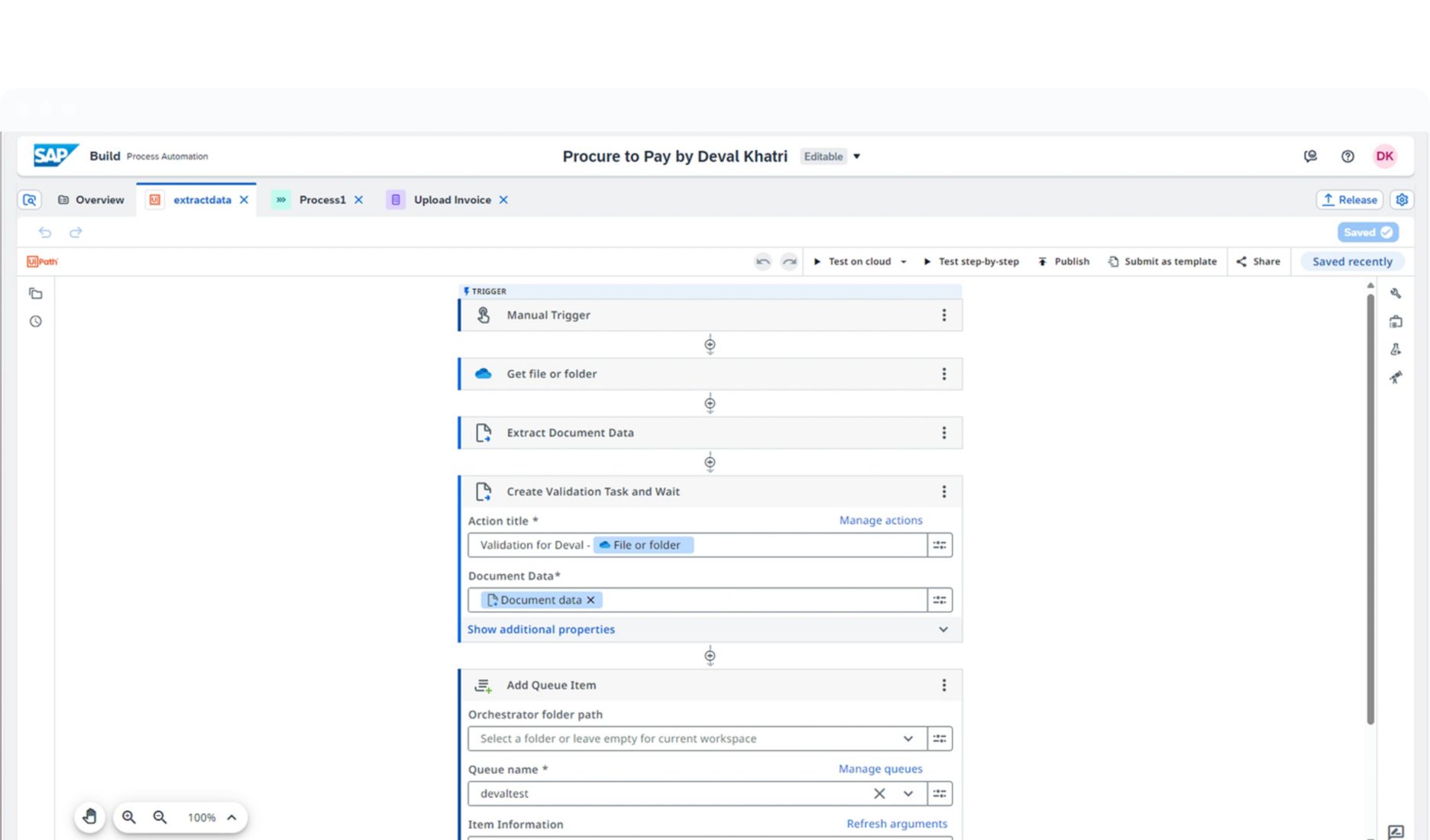Click the zoom out magnifier
This screenshot has height=840, width=1430.
pyautogui.click(x=160, y=817)
